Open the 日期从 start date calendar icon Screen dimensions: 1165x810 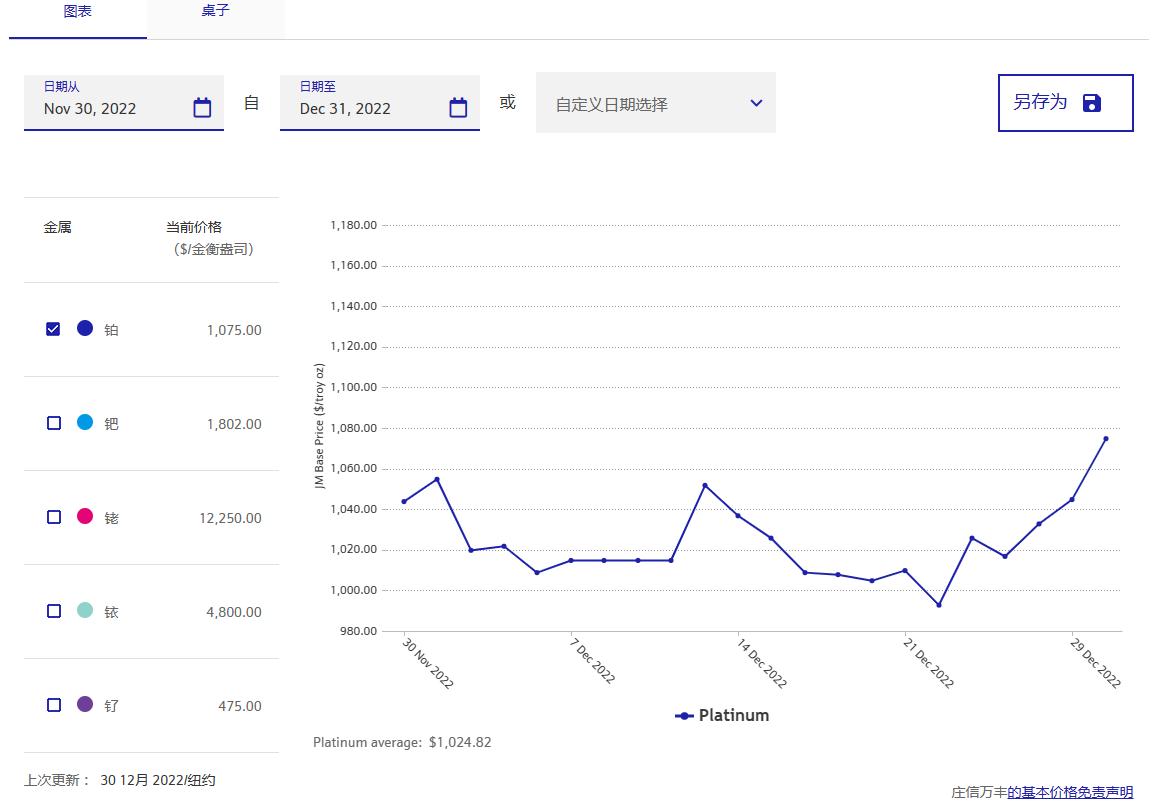[x=202, y=108]
